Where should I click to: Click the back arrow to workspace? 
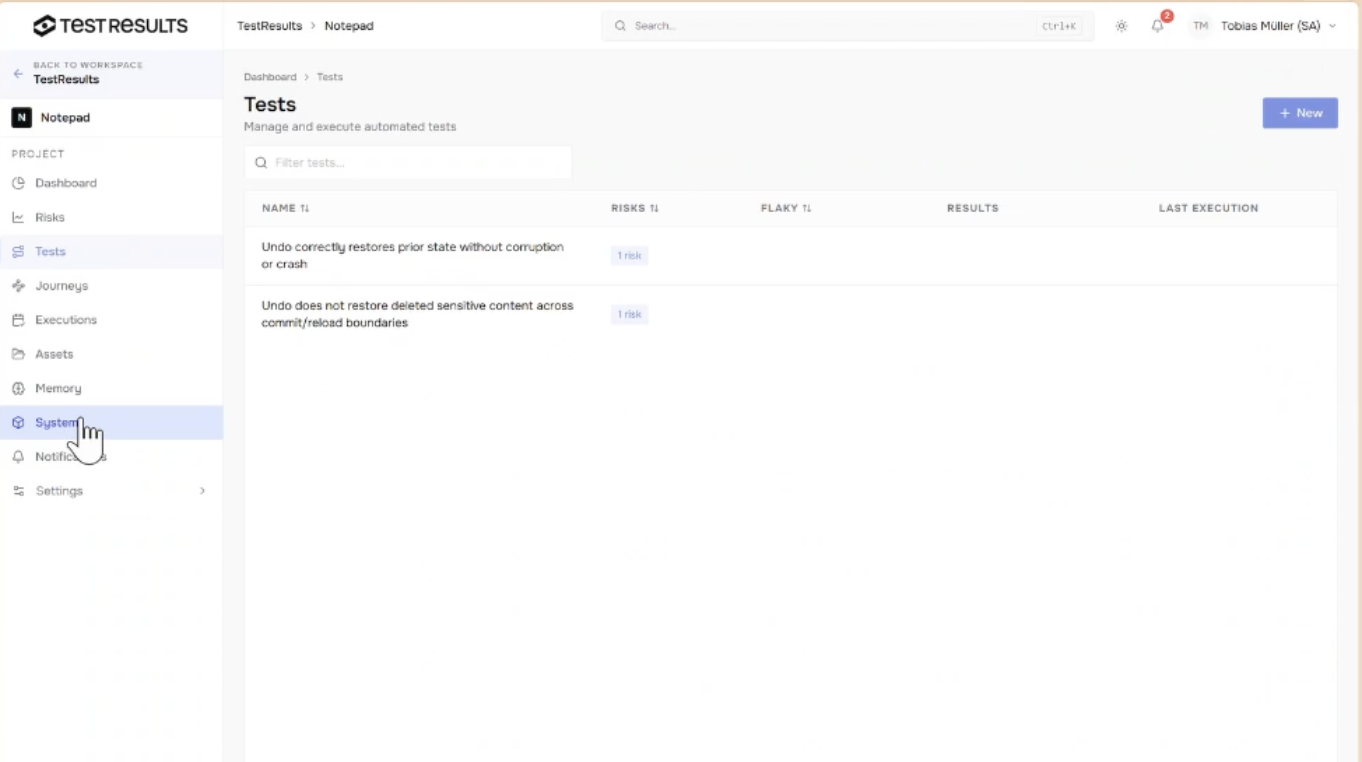[17, 74]
